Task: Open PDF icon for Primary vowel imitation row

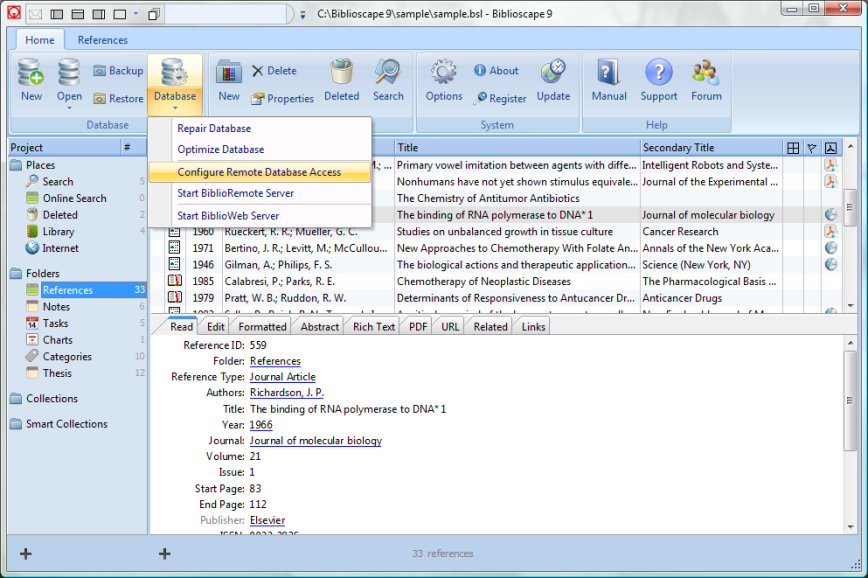Action: [830, 165]
